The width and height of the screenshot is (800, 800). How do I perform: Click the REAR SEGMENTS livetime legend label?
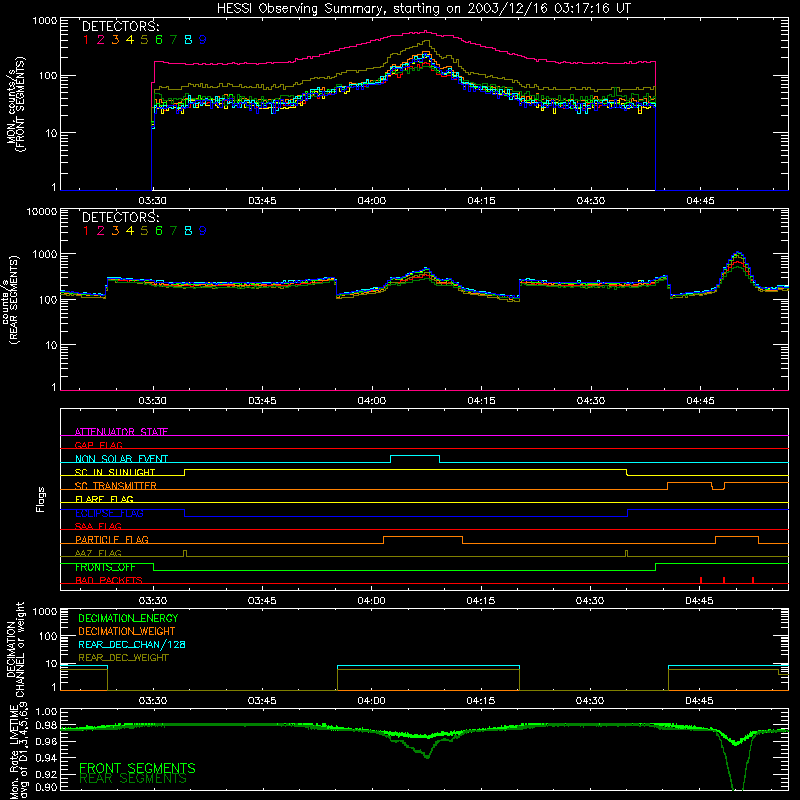point(133,779)
